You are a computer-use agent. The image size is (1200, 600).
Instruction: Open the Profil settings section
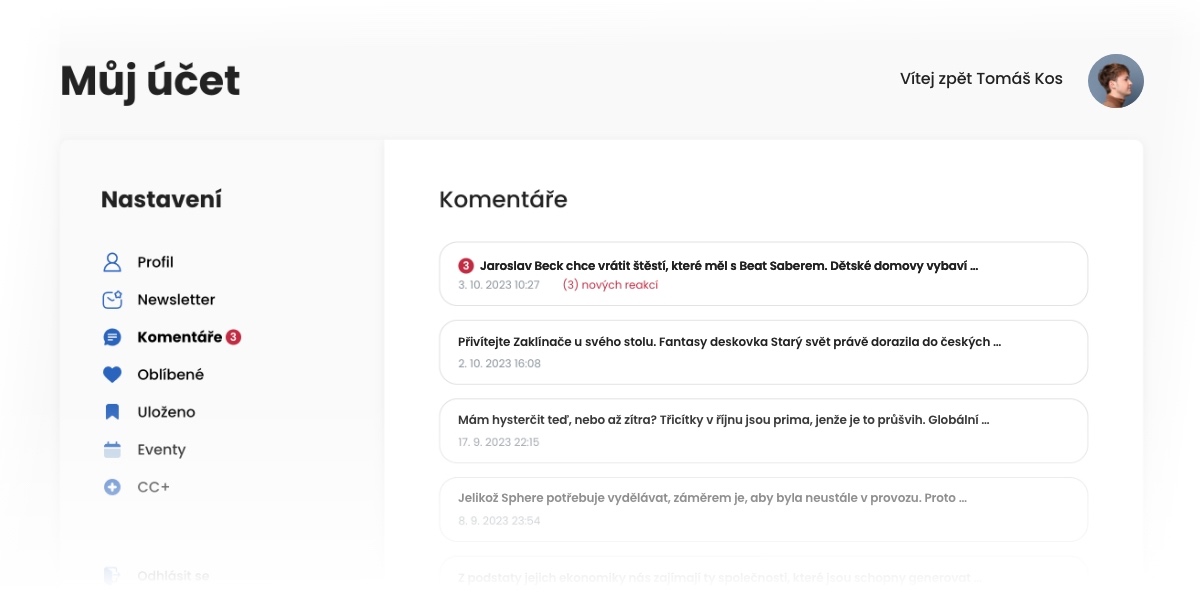155,262
